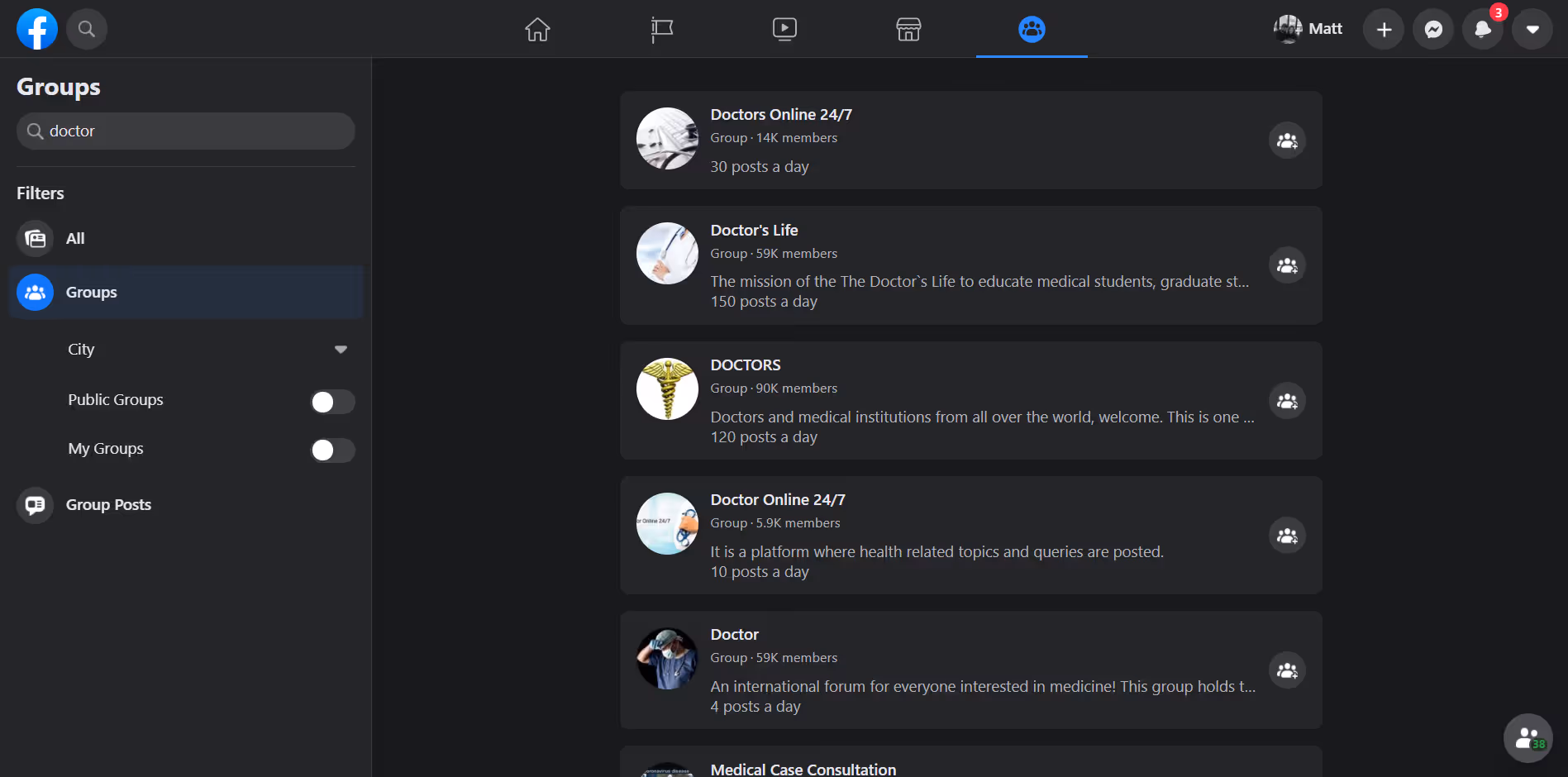Click DOCTORS caduceus avatar
This screenshot has height=777, width=1568.
(667, 388)
